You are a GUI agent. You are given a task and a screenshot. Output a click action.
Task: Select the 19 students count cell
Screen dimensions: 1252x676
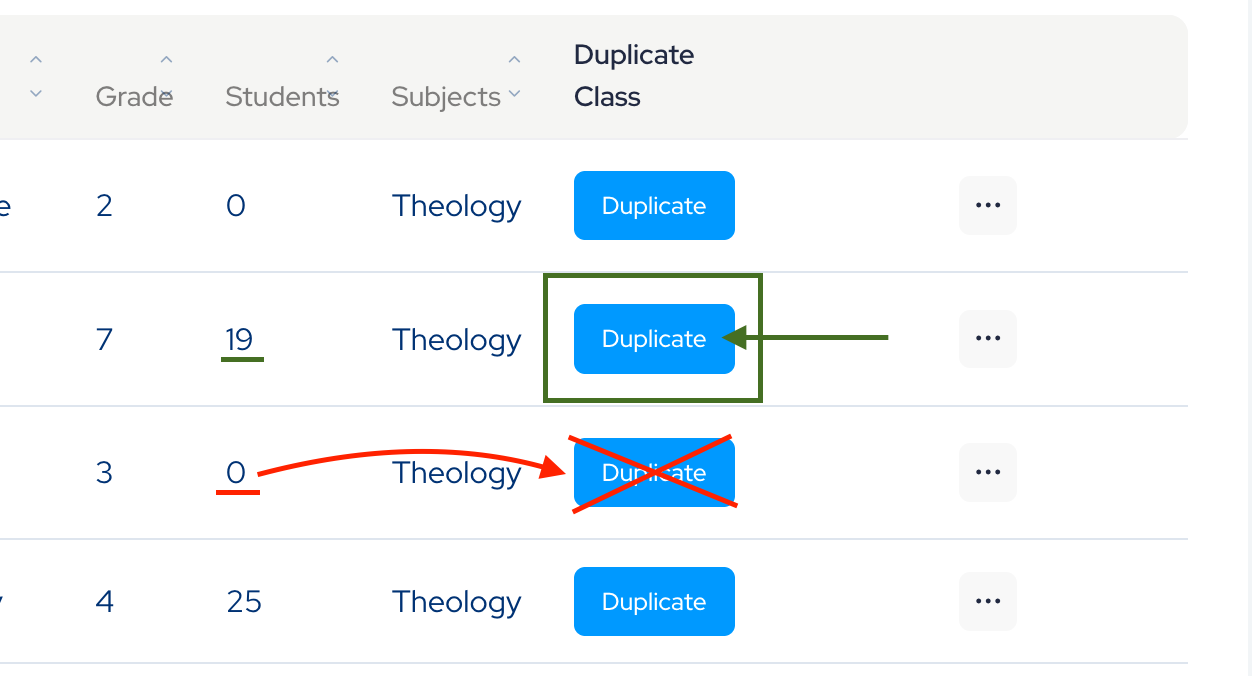click(x=239, y=340)
